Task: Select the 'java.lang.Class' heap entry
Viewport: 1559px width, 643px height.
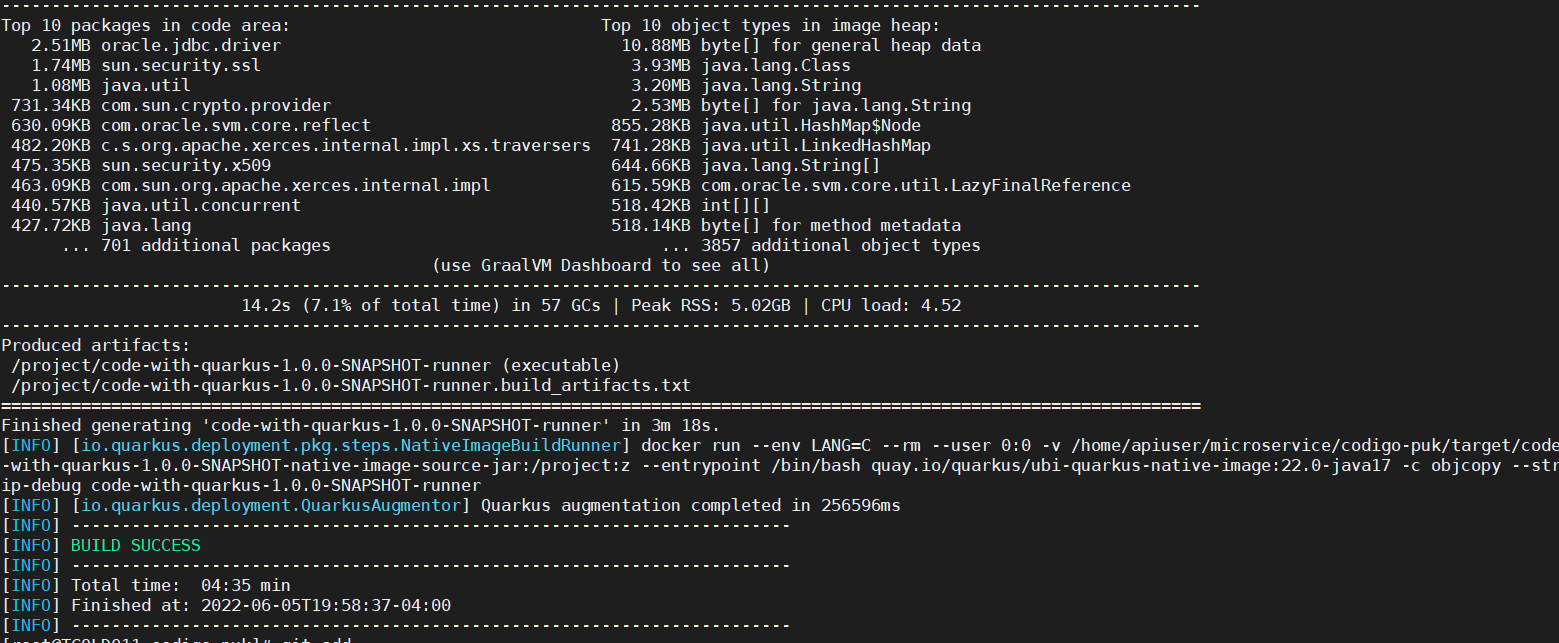Action: (x=776, y=66)
